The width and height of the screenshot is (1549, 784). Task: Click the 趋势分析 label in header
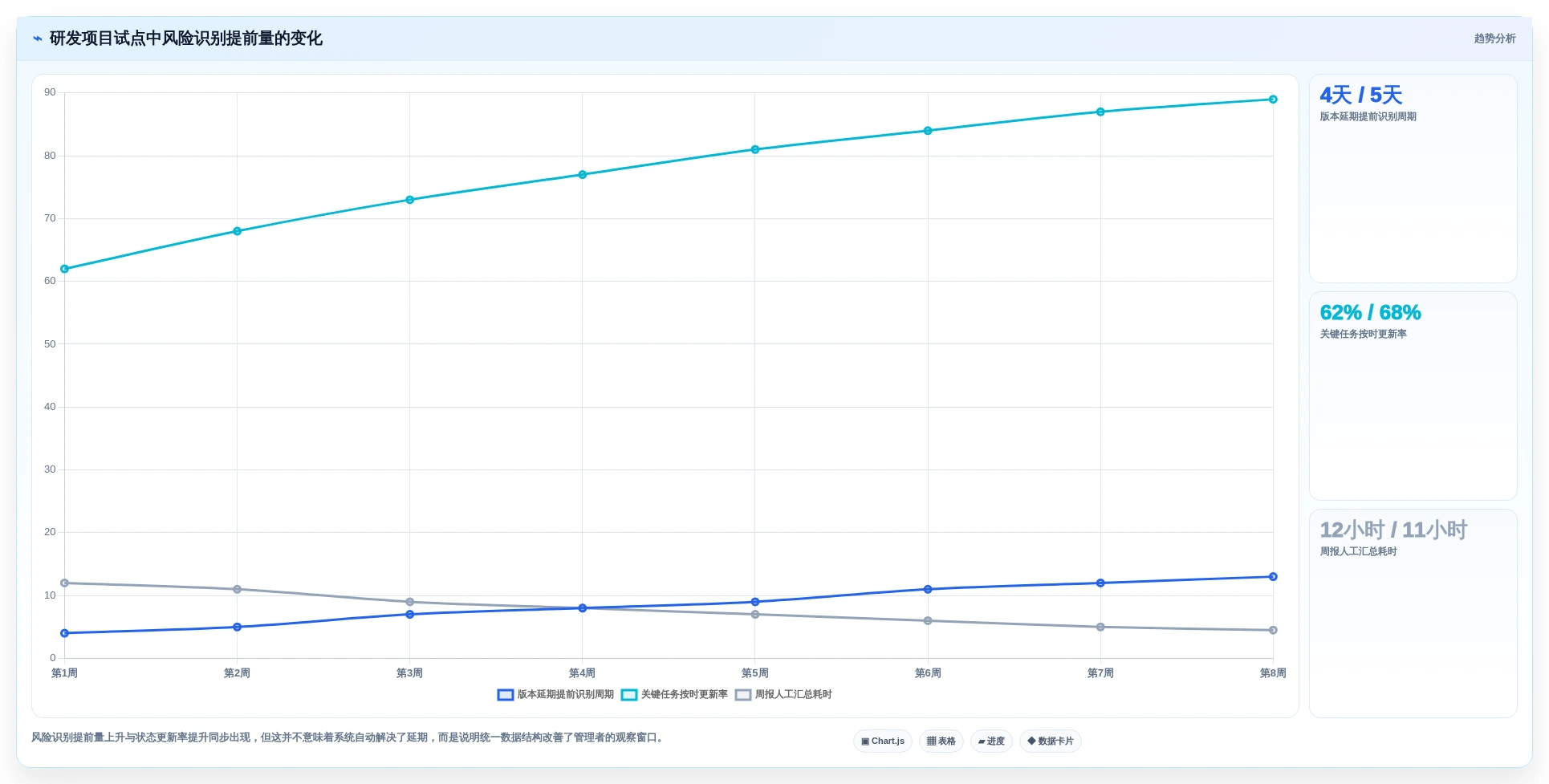[x=1494, y=39]
